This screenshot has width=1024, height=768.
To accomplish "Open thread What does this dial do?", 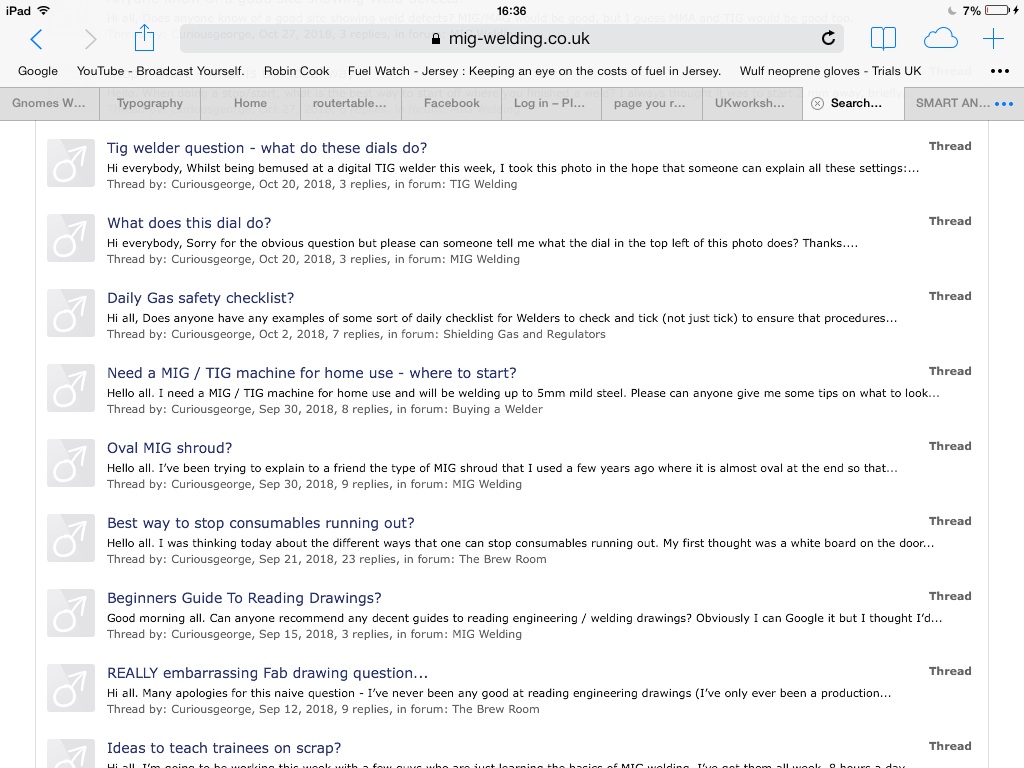I will 189,223.
